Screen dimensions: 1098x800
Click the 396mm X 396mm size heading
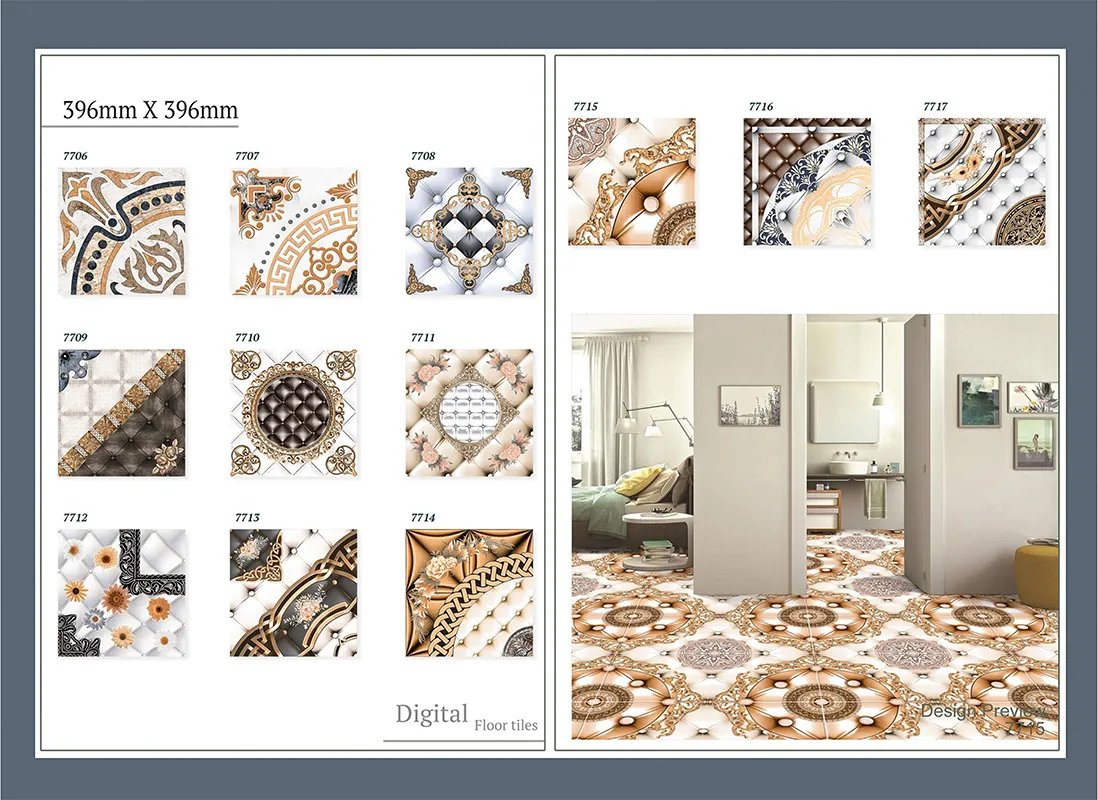[150, 110]
